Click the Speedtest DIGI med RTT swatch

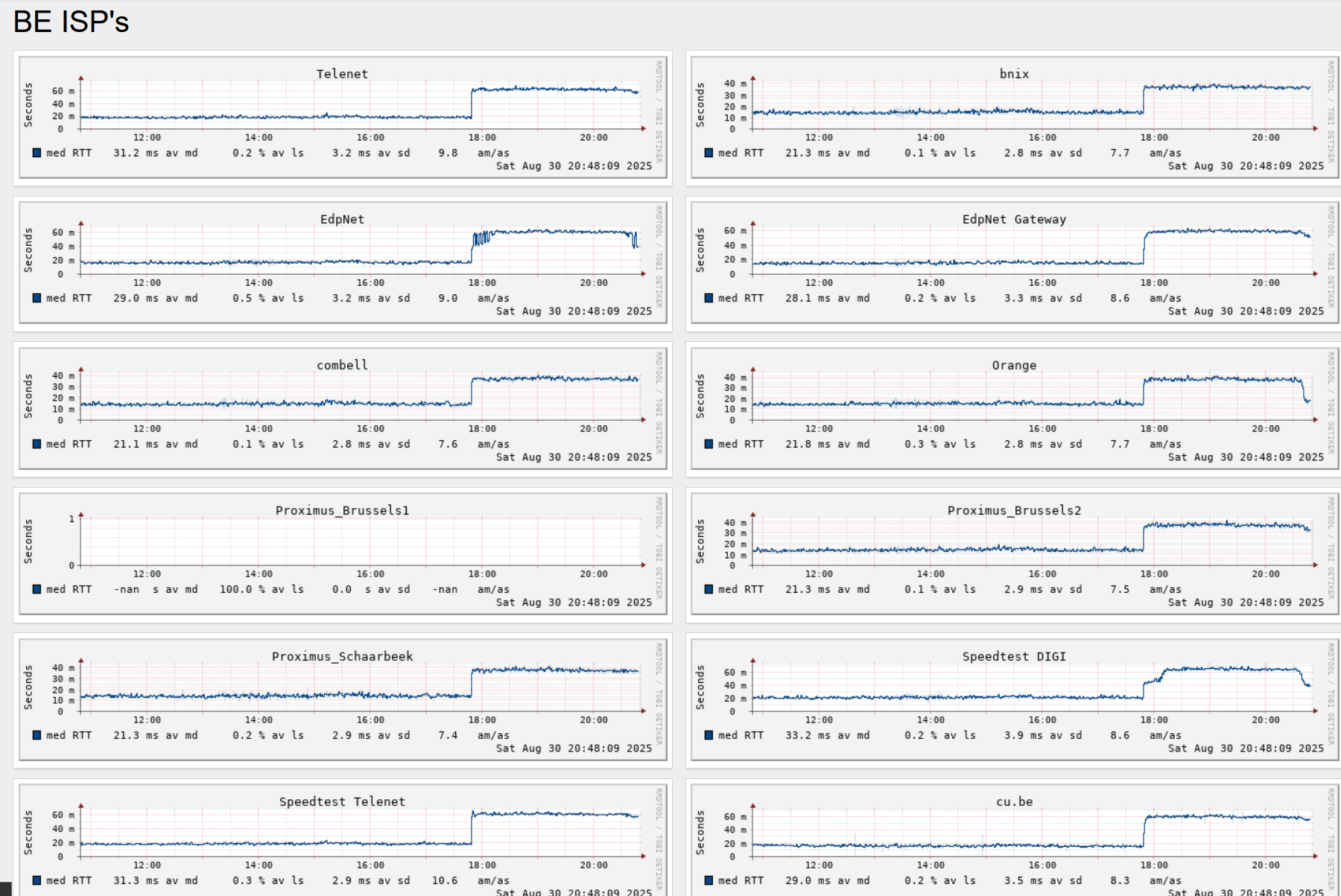coord(708,735)
